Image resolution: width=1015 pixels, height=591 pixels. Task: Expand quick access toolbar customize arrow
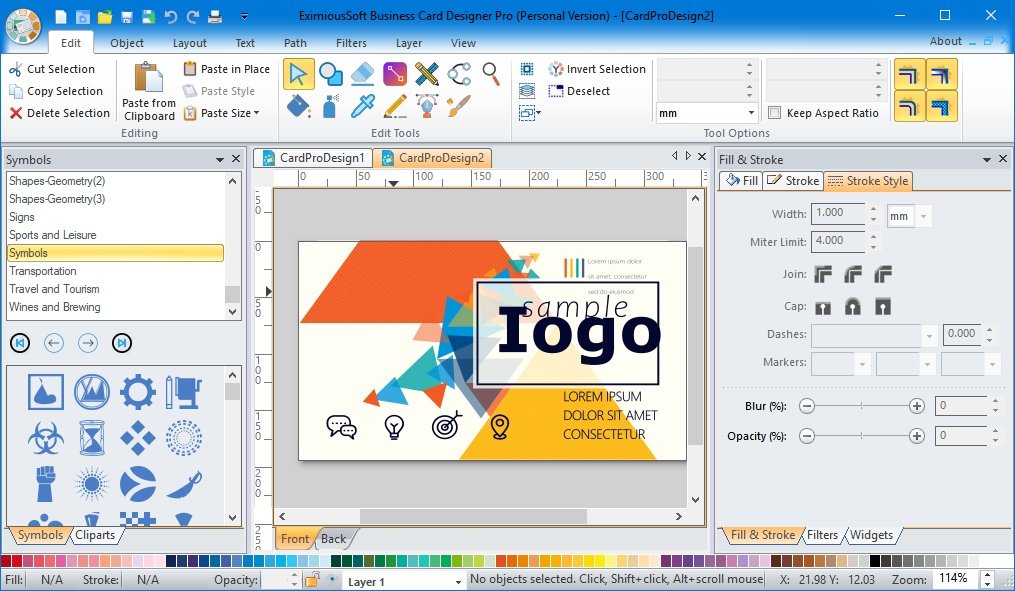point(244,16)
